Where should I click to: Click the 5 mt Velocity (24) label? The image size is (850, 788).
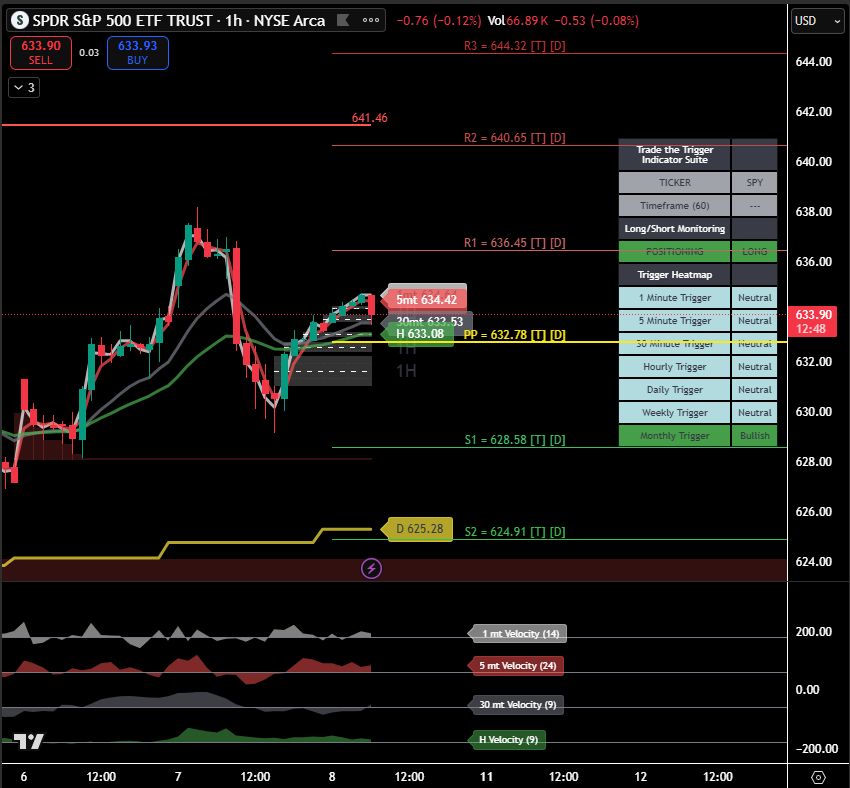pyautogui.click(x=516, y=666)
